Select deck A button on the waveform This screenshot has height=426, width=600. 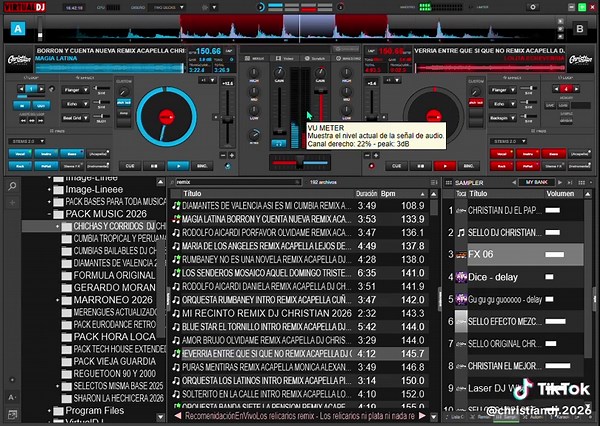pos(18,29)
